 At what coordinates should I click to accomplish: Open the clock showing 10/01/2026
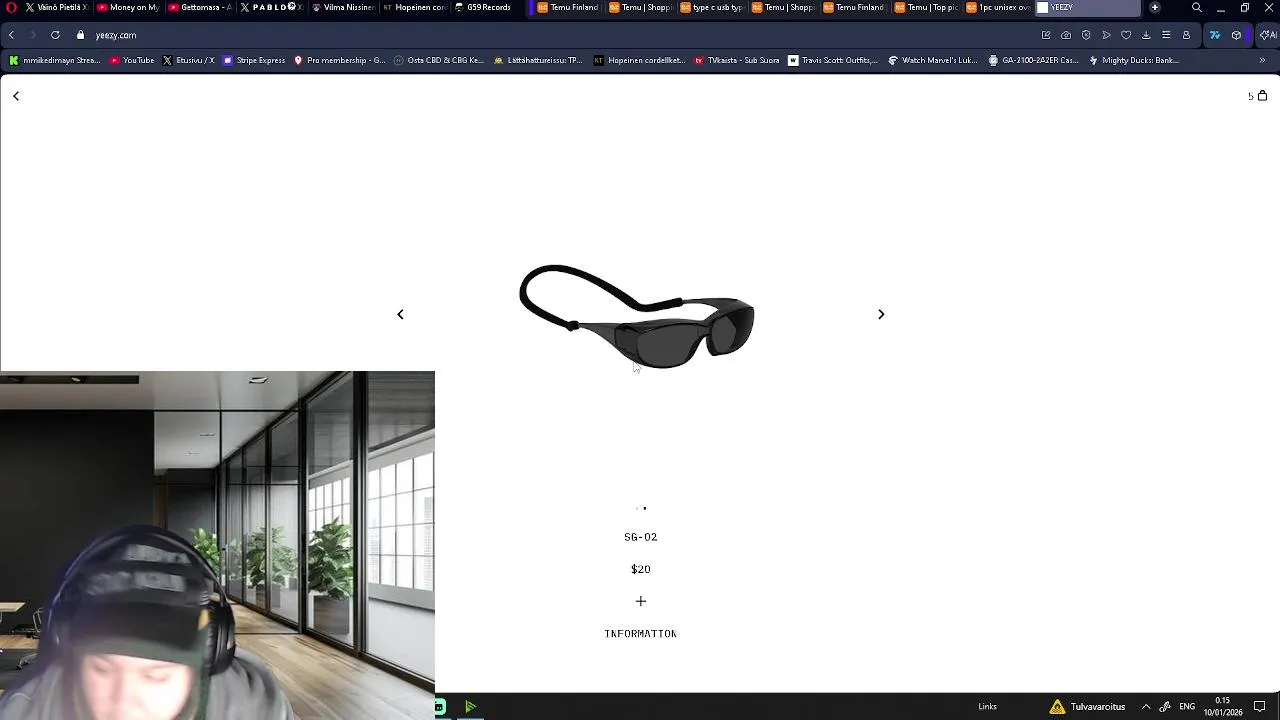1222,707
